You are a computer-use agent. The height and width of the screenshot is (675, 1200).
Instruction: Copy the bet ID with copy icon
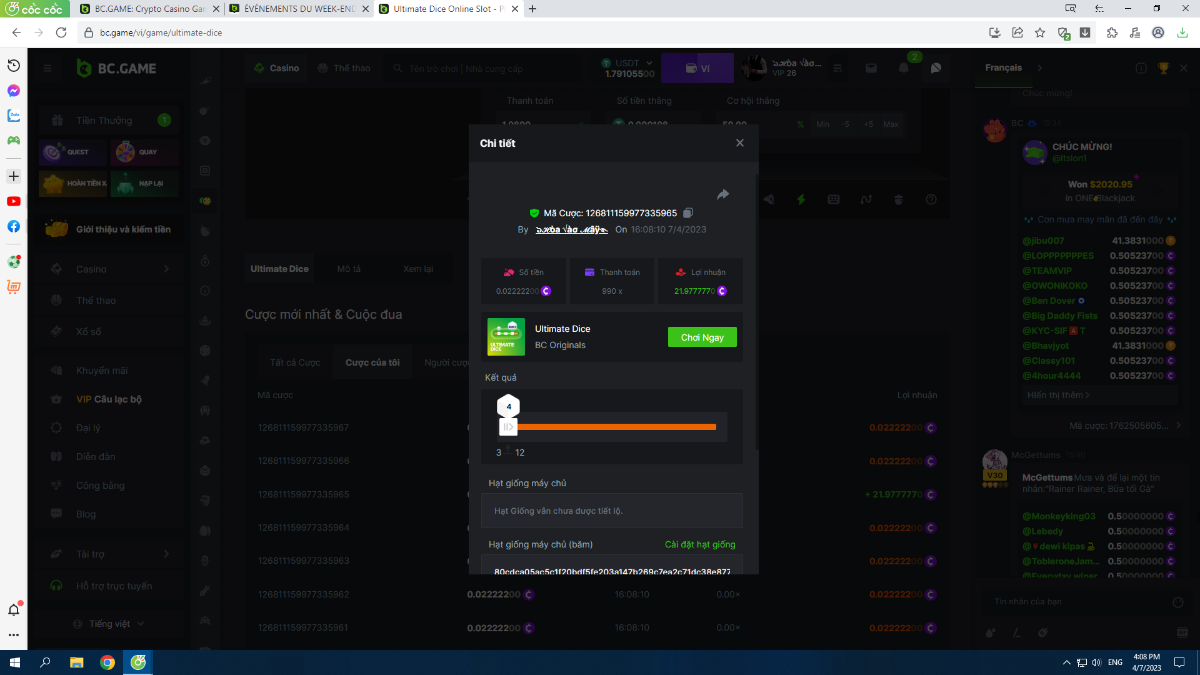click(688, 213)
